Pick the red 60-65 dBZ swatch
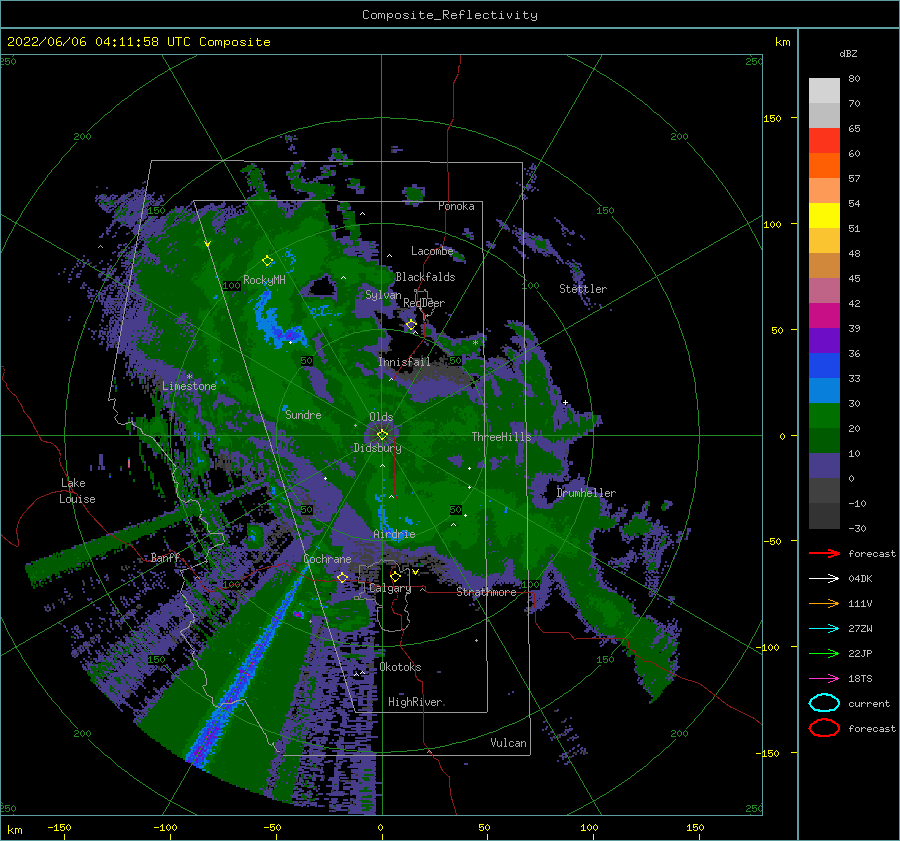The image size is (900, 841). coord(824,141)
